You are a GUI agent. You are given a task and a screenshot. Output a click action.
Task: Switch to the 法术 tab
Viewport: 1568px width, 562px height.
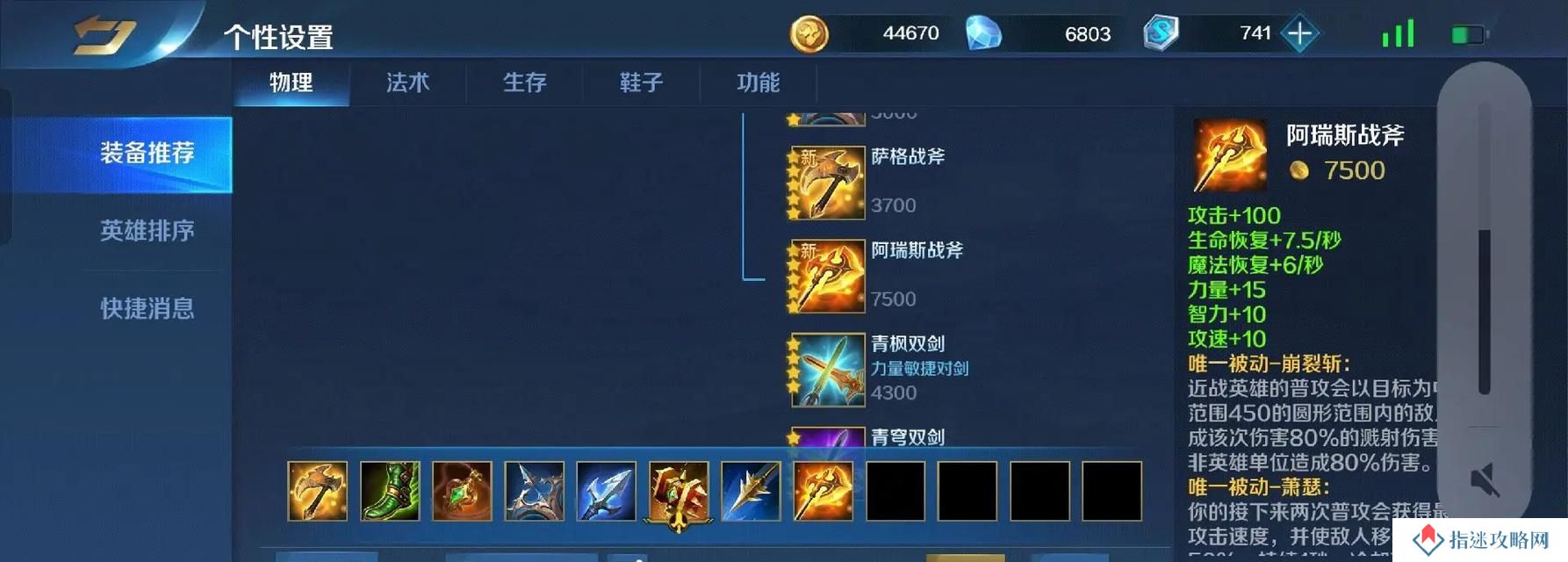coord(407,83)
